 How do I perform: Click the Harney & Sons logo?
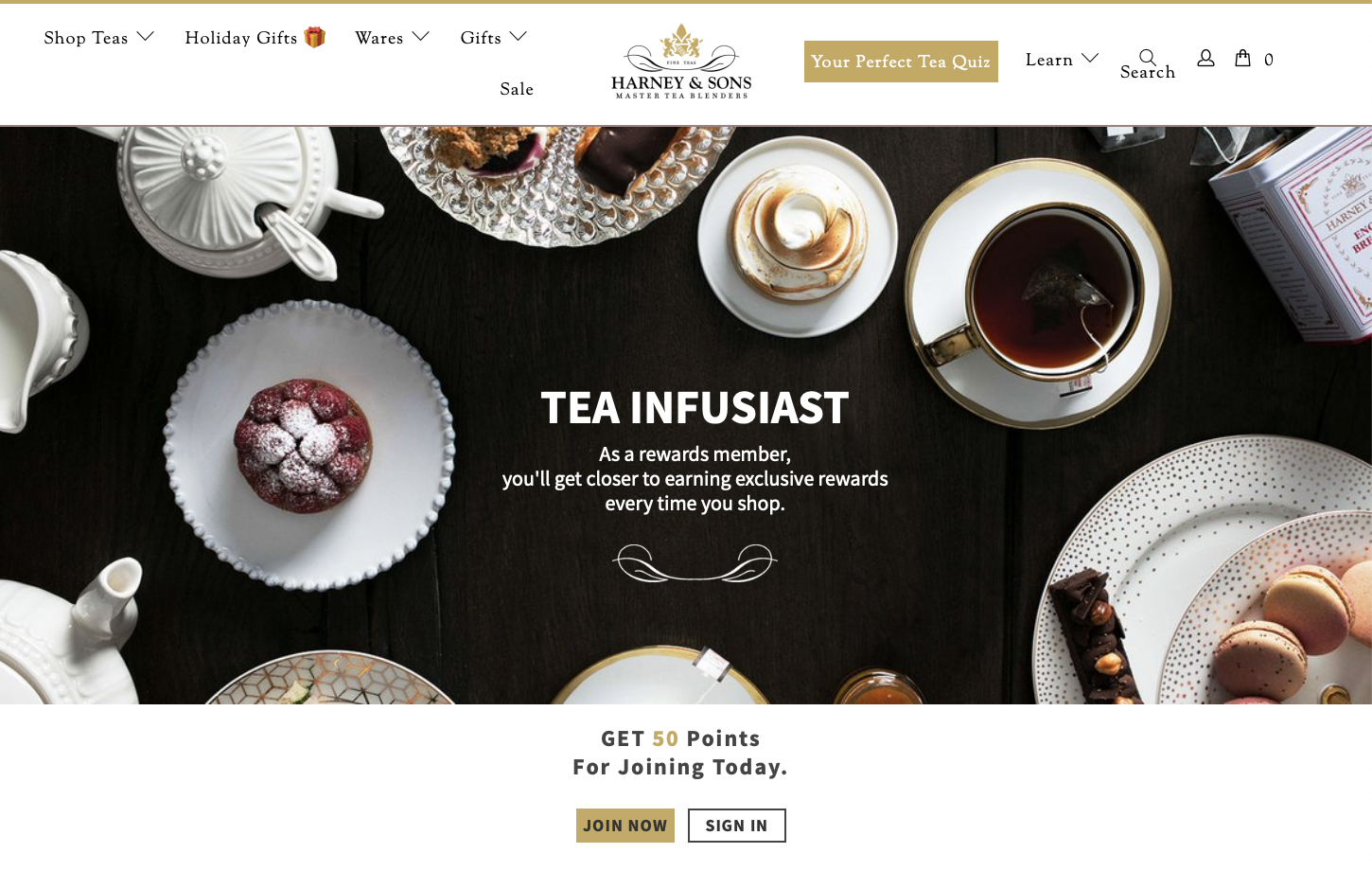[x=681, y=62]
